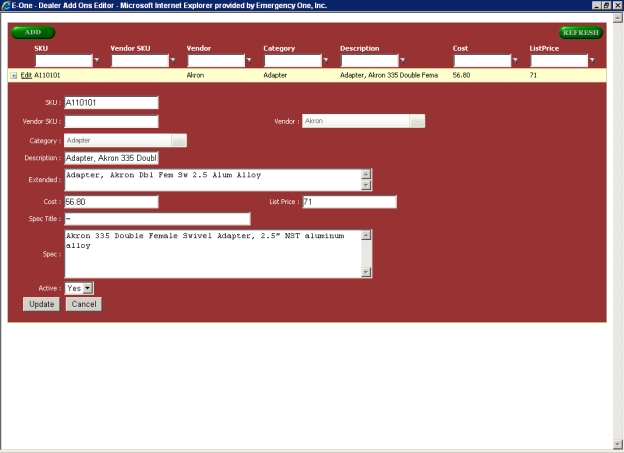Open the SKU column filter icon
The image size is (624, 453).
(97, 61)
